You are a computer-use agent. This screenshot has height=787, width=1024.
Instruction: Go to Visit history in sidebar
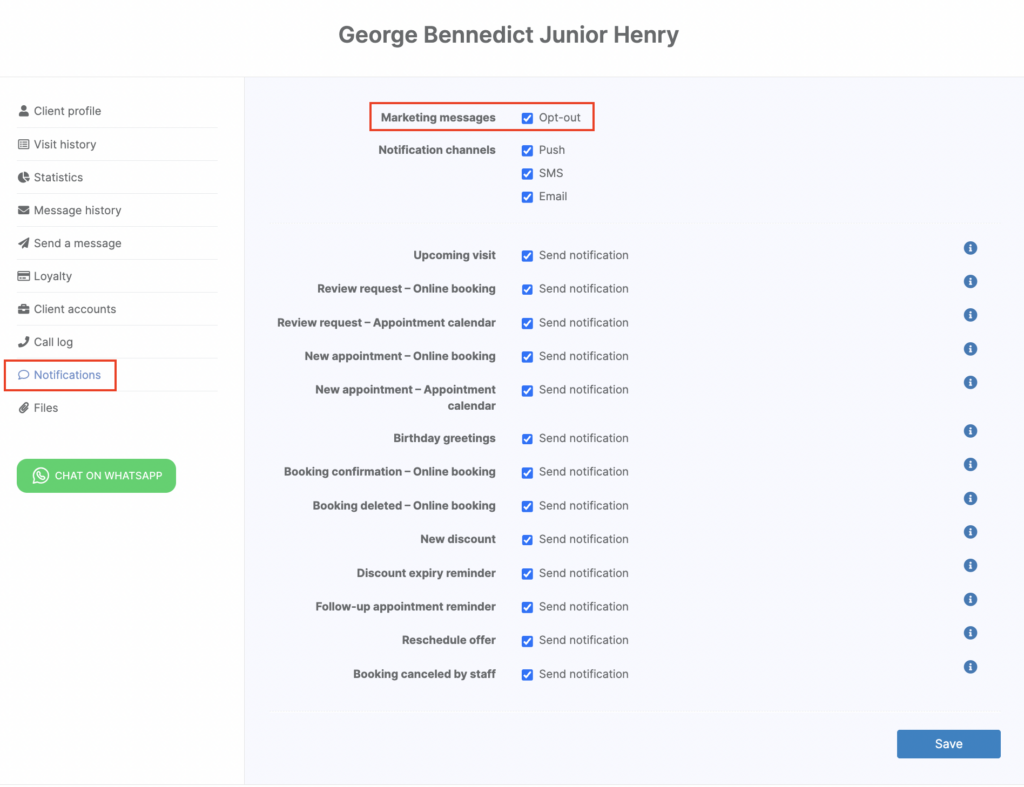coord(65,144)
